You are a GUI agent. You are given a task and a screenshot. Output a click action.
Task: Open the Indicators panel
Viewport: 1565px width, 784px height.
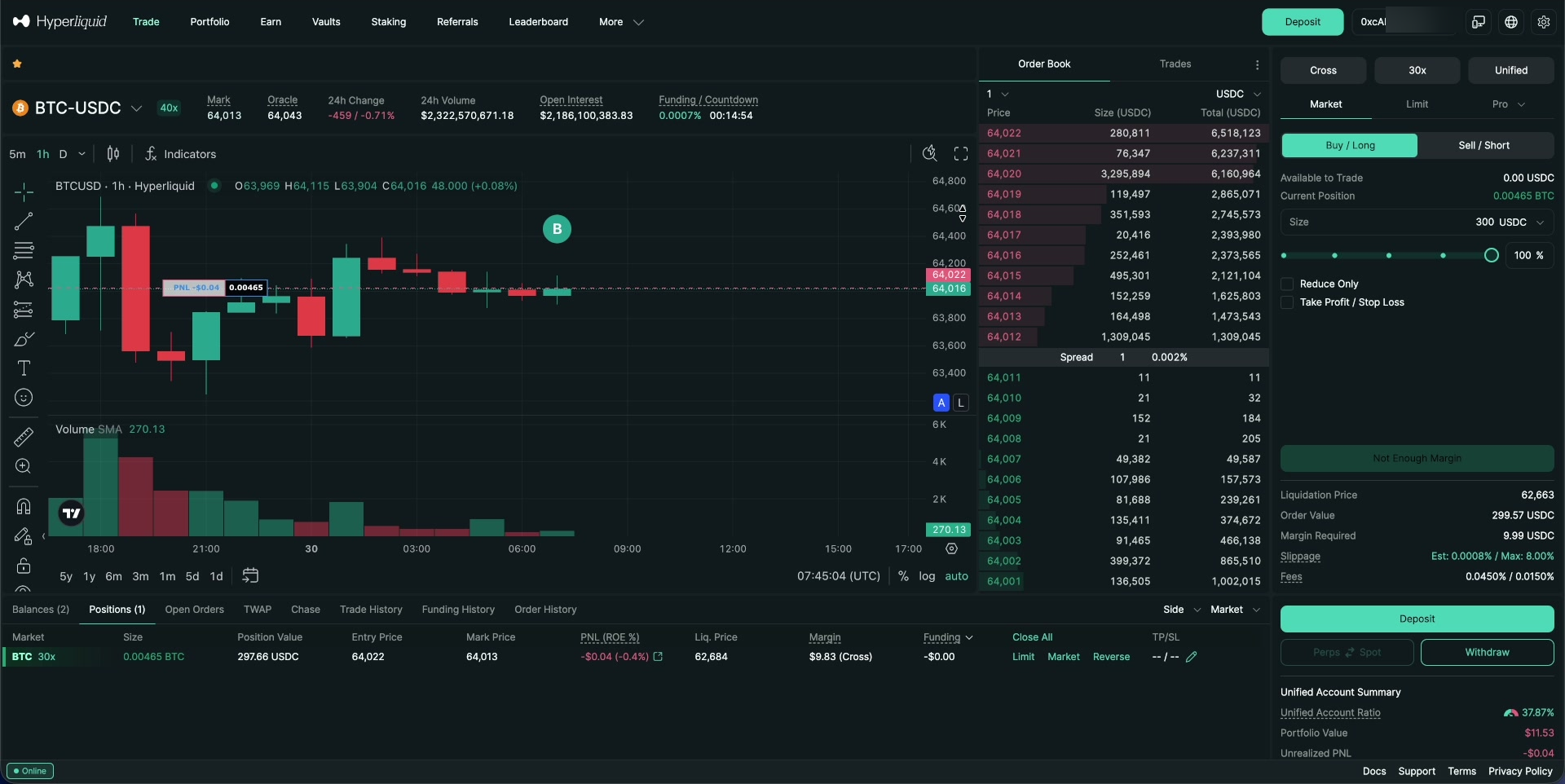[x=180, y=154]
